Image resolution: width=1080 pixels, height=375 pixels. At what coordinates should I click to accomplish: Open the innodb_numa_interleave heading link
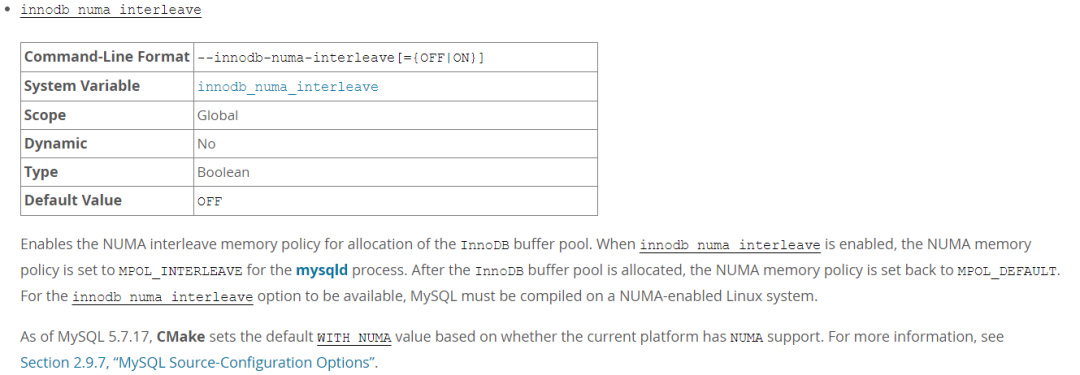coord(111,10)
